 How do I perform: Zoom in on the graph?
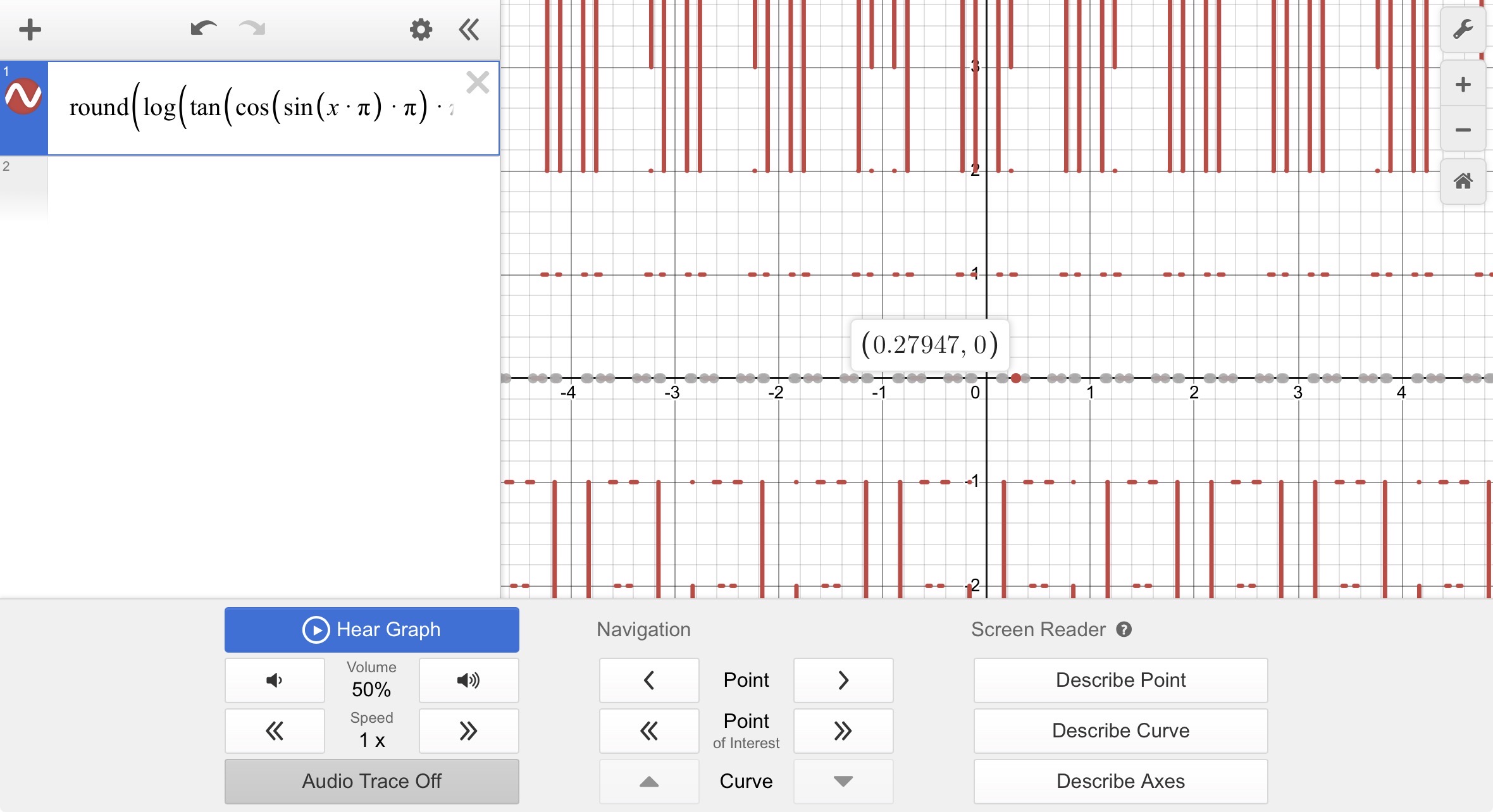(x=1463, y=84)
